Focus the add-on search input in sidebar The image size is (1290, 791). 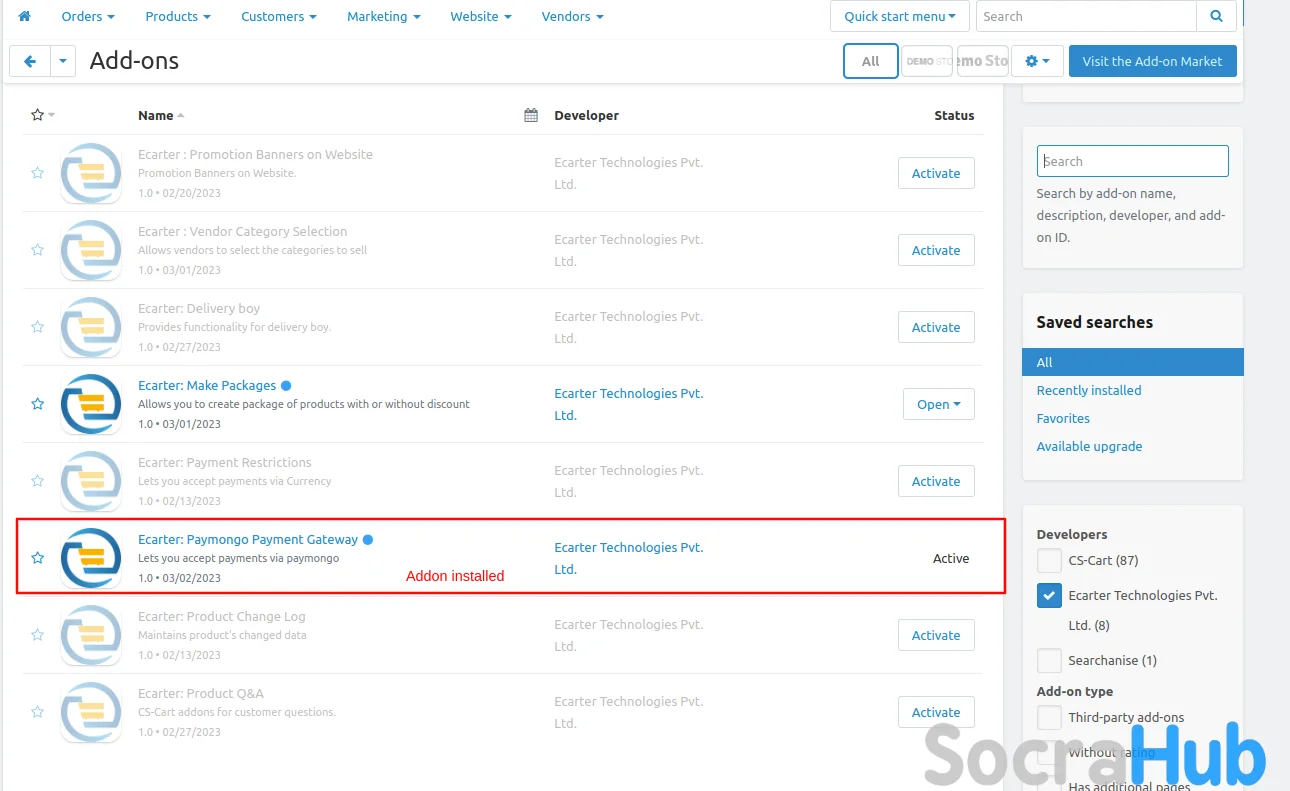1133,161
